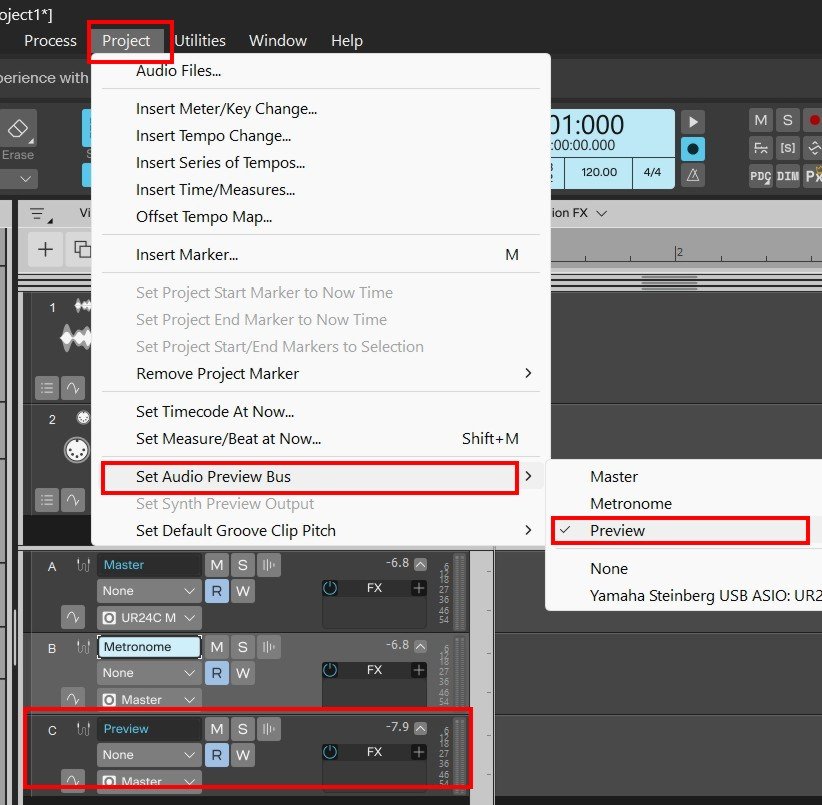The image size is (822, 805).
Task: Select Master as audio preview bus
Action: point(613,477)
